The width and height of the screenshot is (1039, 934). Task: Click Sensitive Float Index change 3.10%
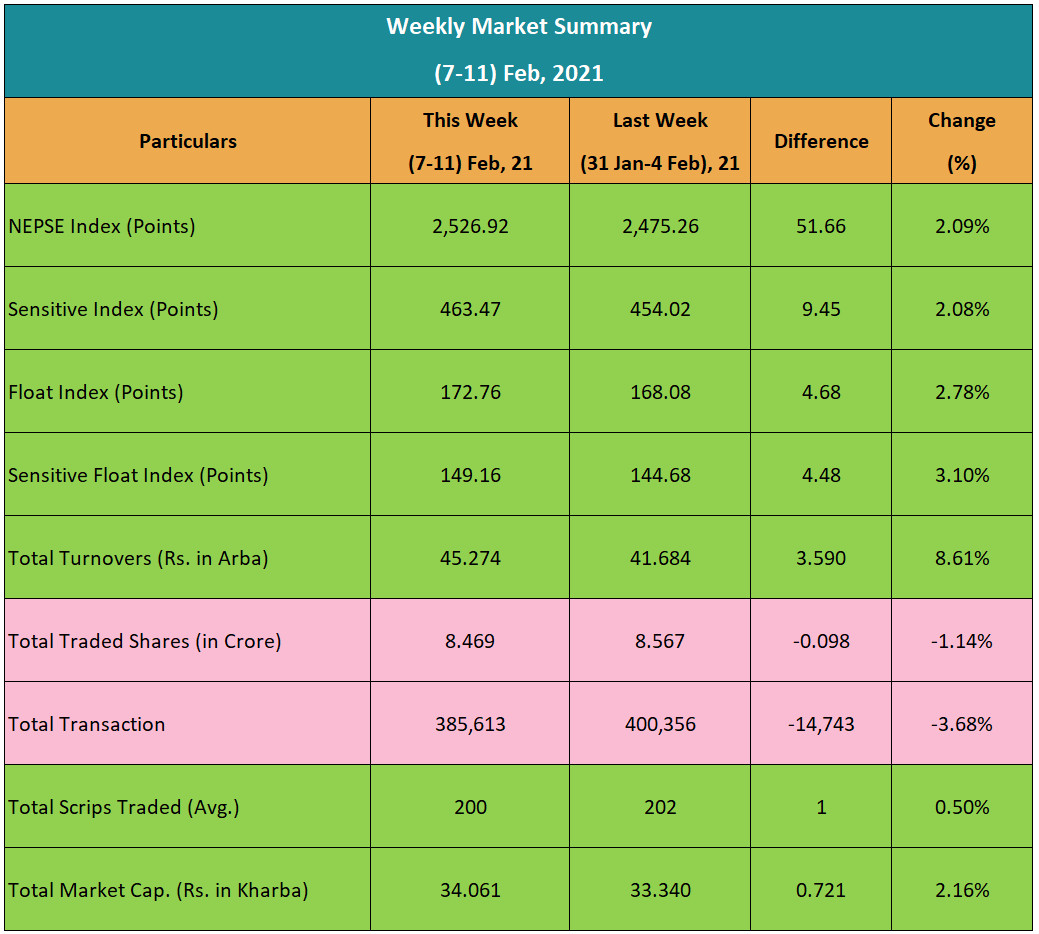click(961, 475)
